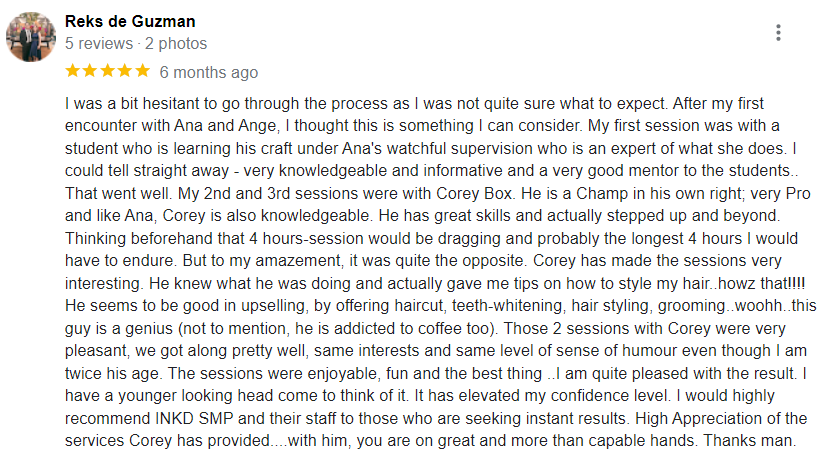Viewport: 831px width, 458px height.
Task: Open the three-dot more options menu
Action: coord(778,33)
